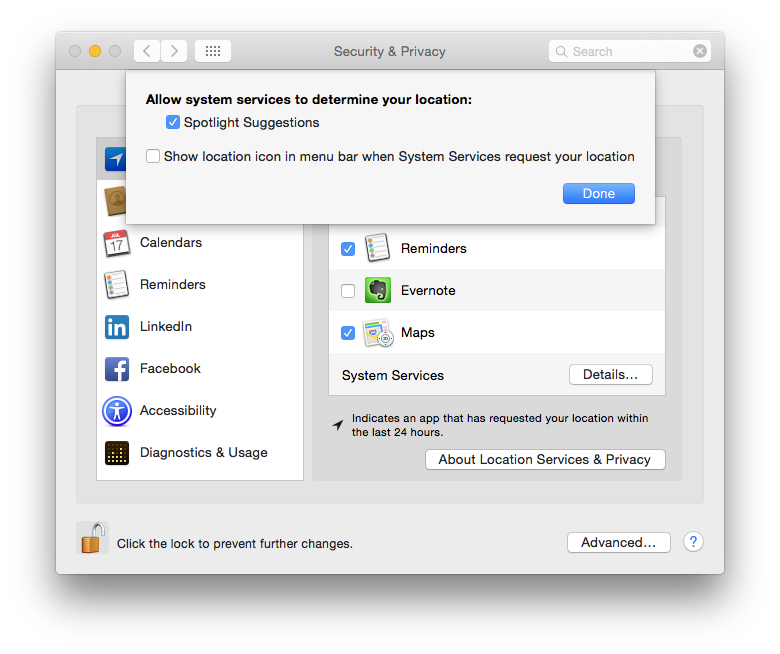This screenshot has width=780, height=654.
Task: Click the Diagnostics & Usage icon
Action: pyautogui.click(x=117, y=453)
